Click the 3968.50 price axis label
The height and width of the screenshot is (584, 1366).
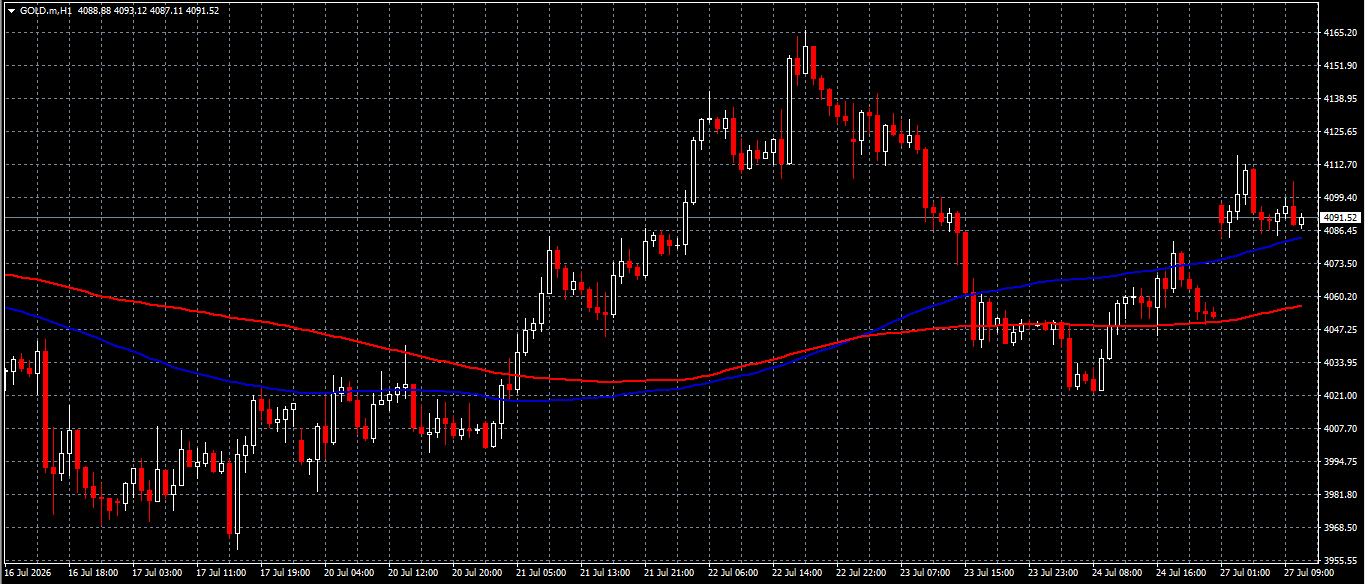coord(1338,528)
